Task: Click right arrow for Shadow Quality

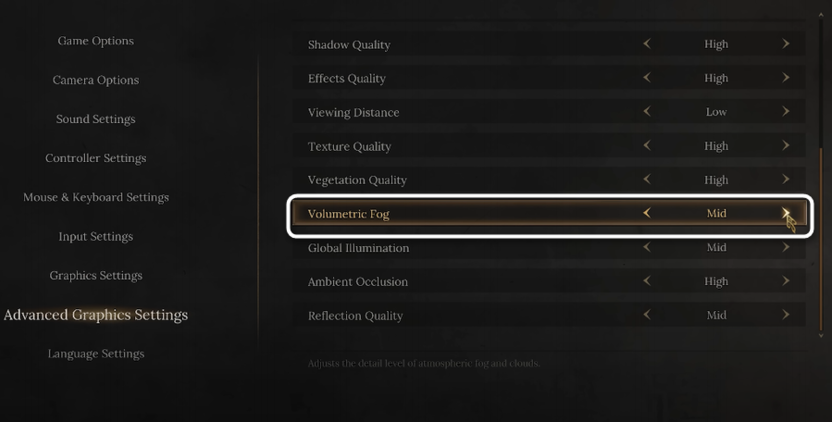Action: click(x=786, y=44)
